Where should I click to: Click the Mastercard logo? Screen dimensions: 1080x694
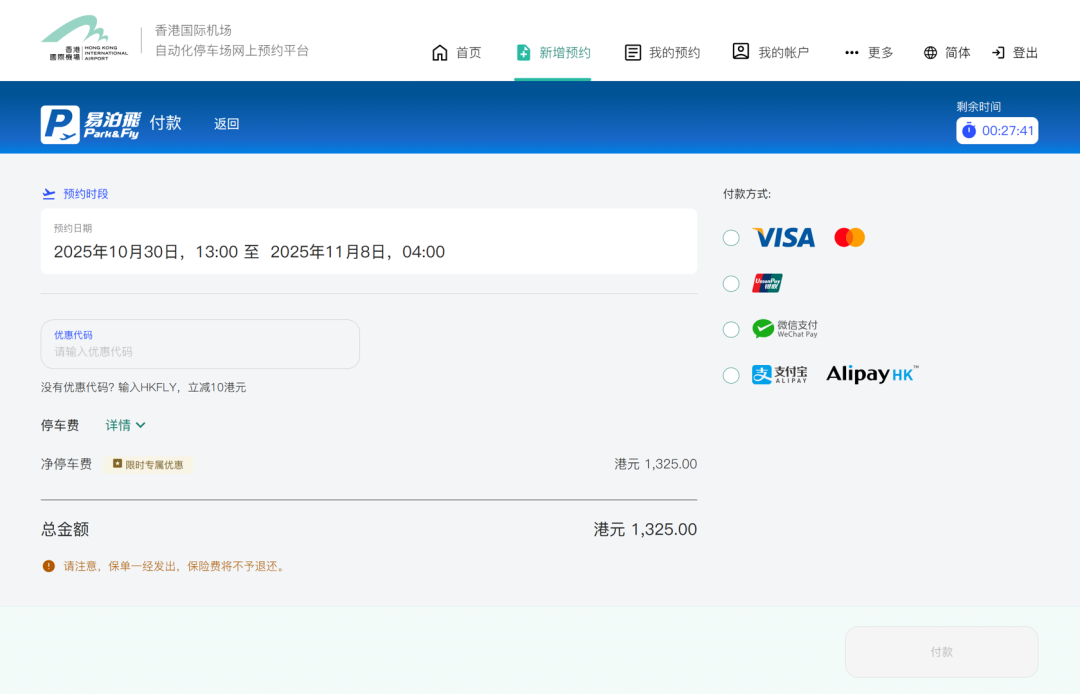click(x=848, y=237)
